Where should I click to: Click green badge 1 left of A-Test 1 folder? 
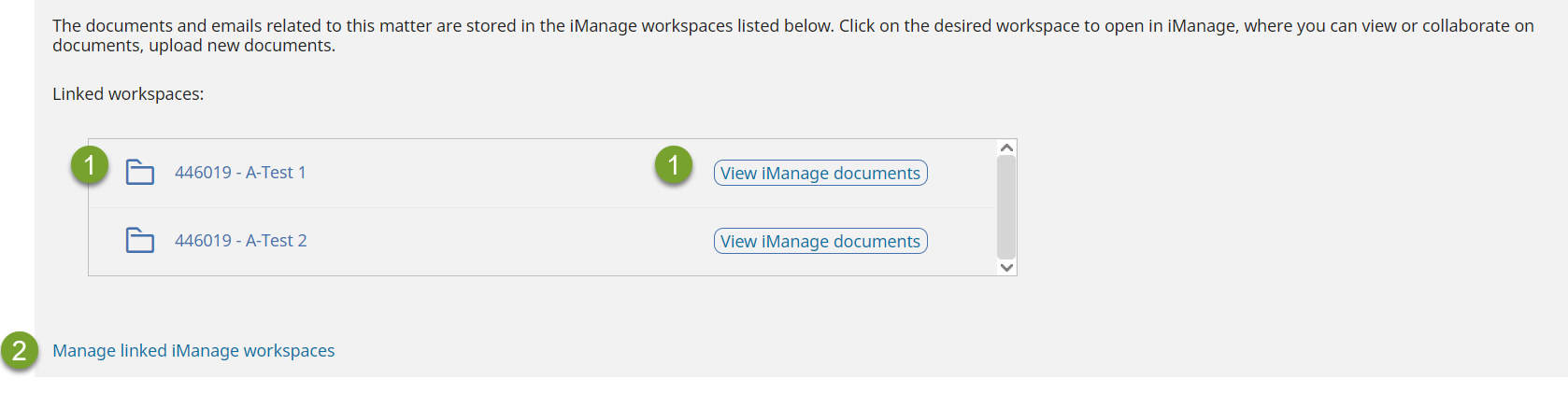coord(90,165)
